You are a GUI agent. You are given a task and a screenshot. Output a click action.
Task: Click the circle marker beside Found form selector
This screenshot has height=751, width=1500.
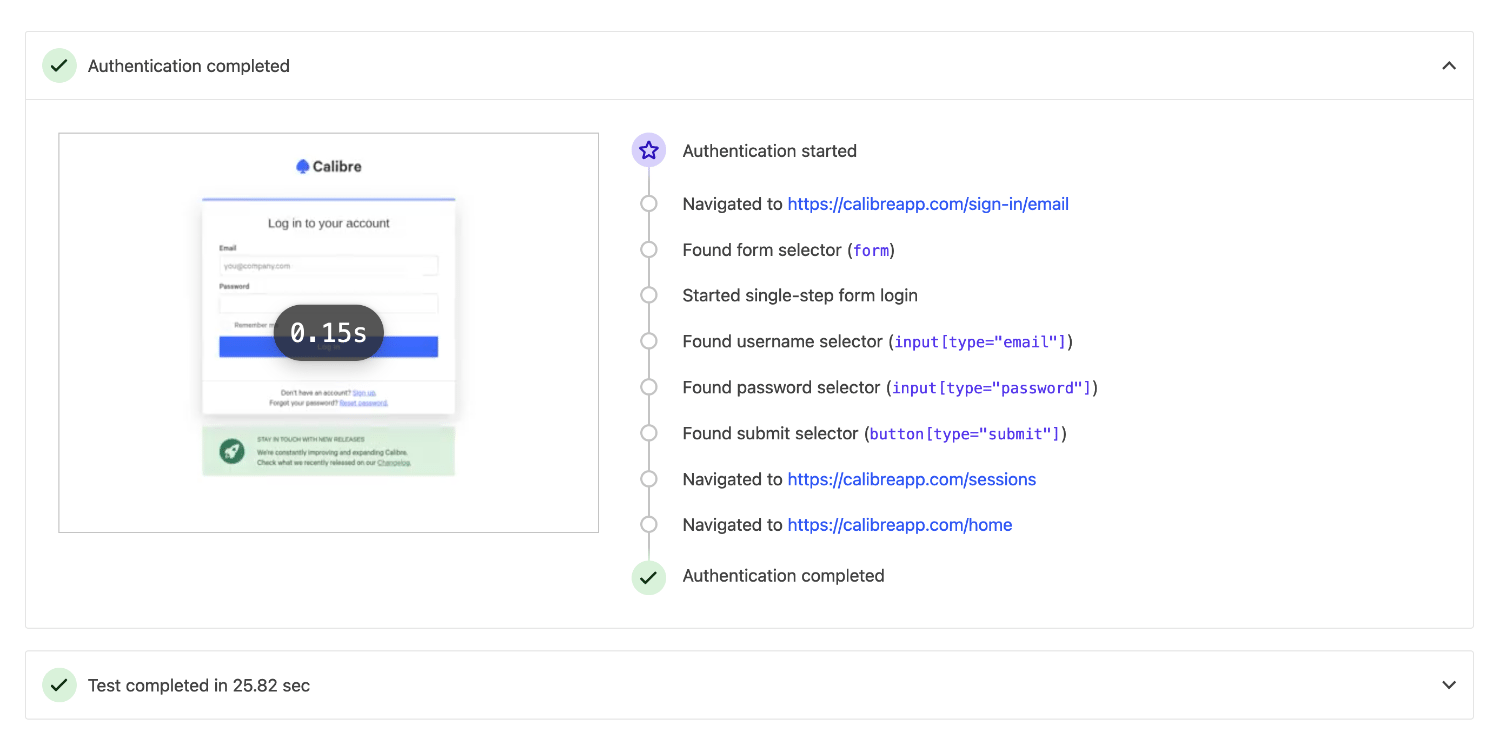[648, 249]
